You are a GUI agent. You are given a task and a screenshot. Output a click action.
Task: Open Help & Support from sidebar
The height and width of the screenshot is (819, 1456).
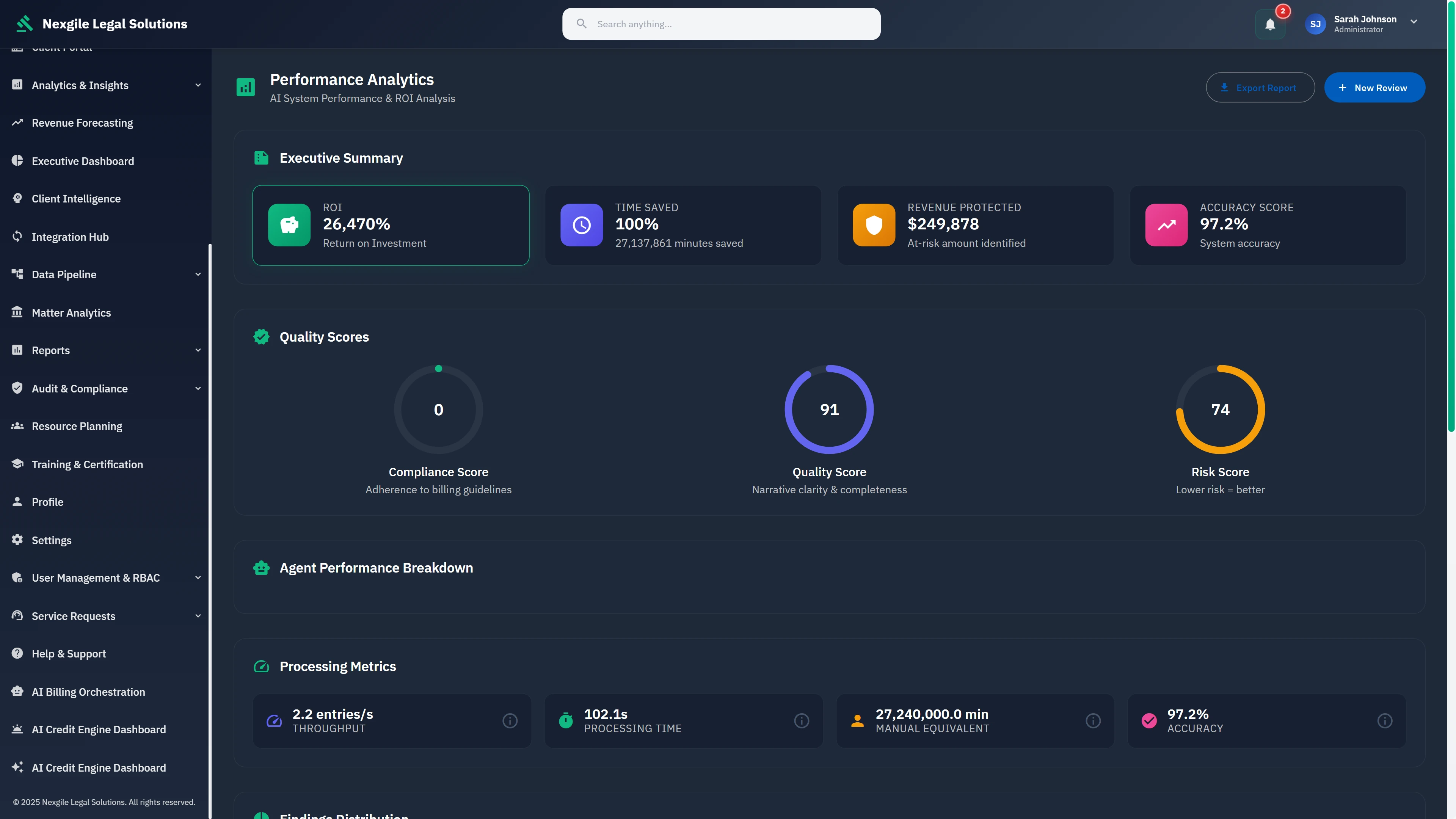17,653
